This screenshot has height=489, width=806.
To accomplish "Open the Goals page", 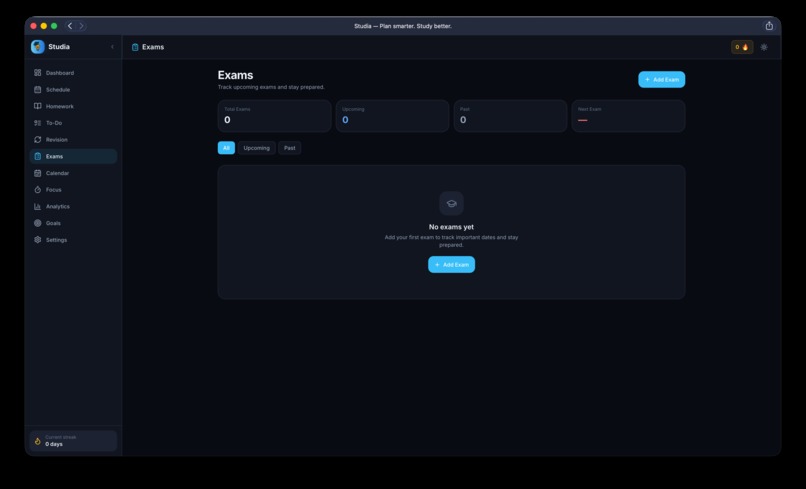I will click(x=73, y=223).
